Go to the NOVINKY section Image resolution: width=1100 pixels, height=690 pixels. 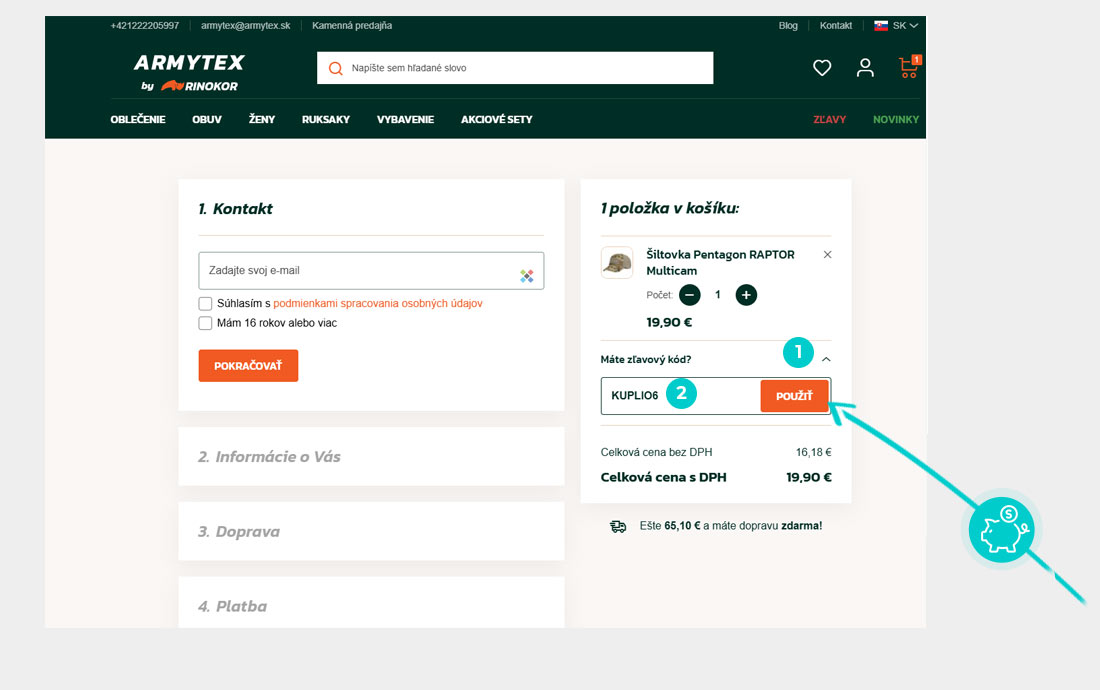pyautogui.click(x=896, y=120)
